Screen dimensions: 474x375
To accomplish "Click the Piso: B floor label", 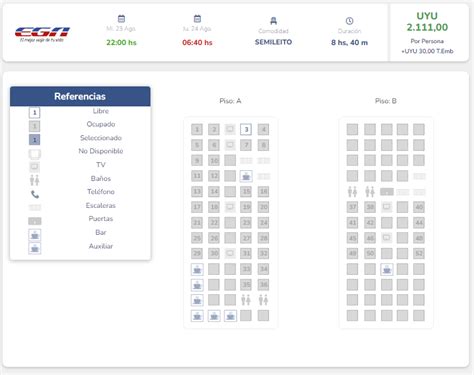I will 386,101.
